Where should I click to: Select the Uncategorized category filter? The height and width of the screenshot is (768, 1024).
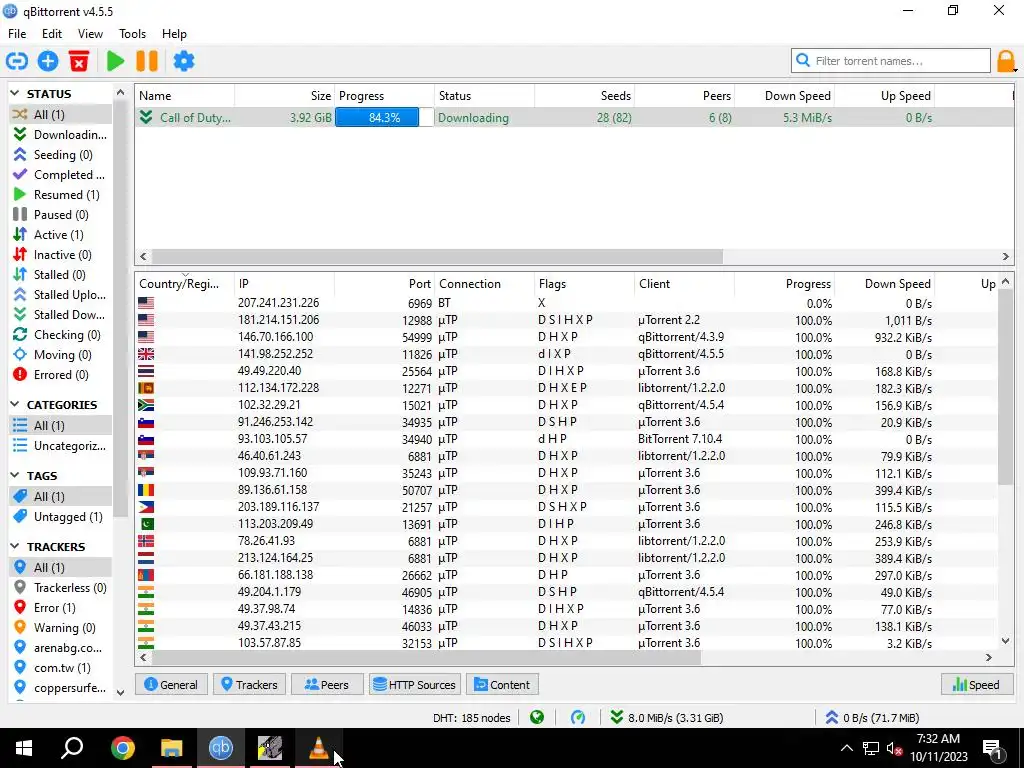[59, 446]
